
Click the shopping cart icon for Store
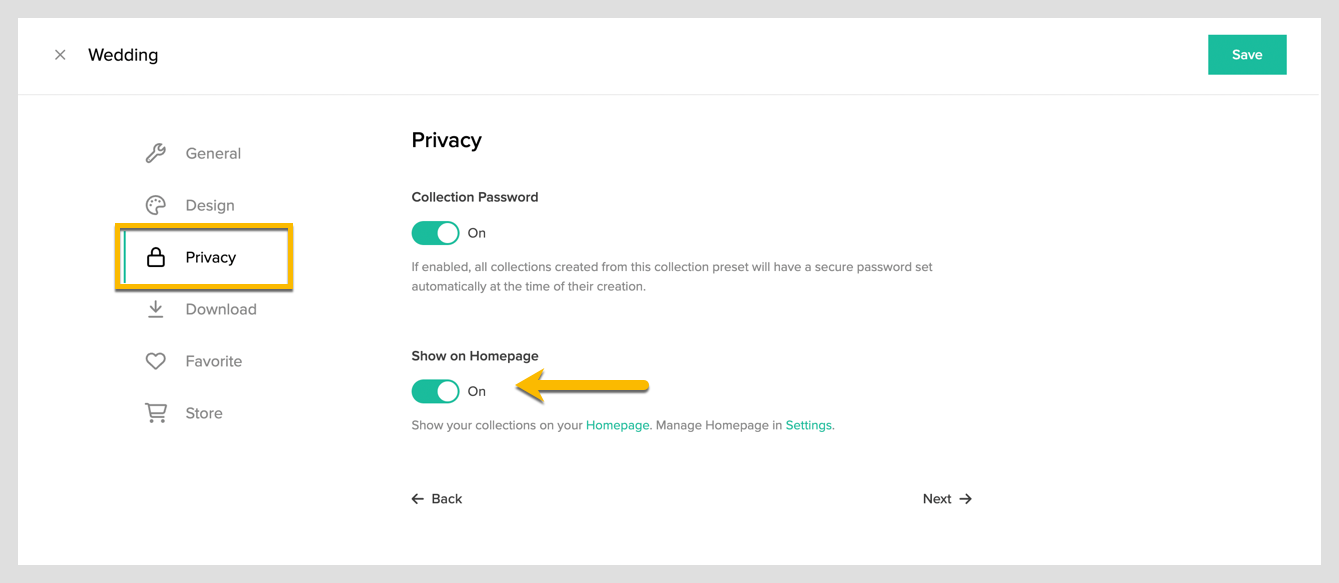tap(156, 413)
